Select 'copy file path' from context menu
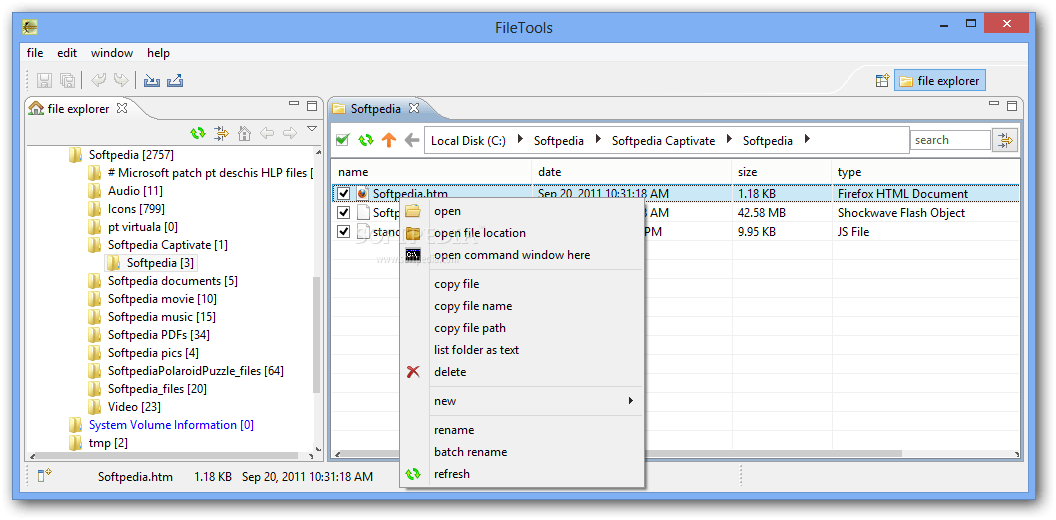Image resolution: width=1056 pixels, height=520 pixels. [x=522, y=328]
